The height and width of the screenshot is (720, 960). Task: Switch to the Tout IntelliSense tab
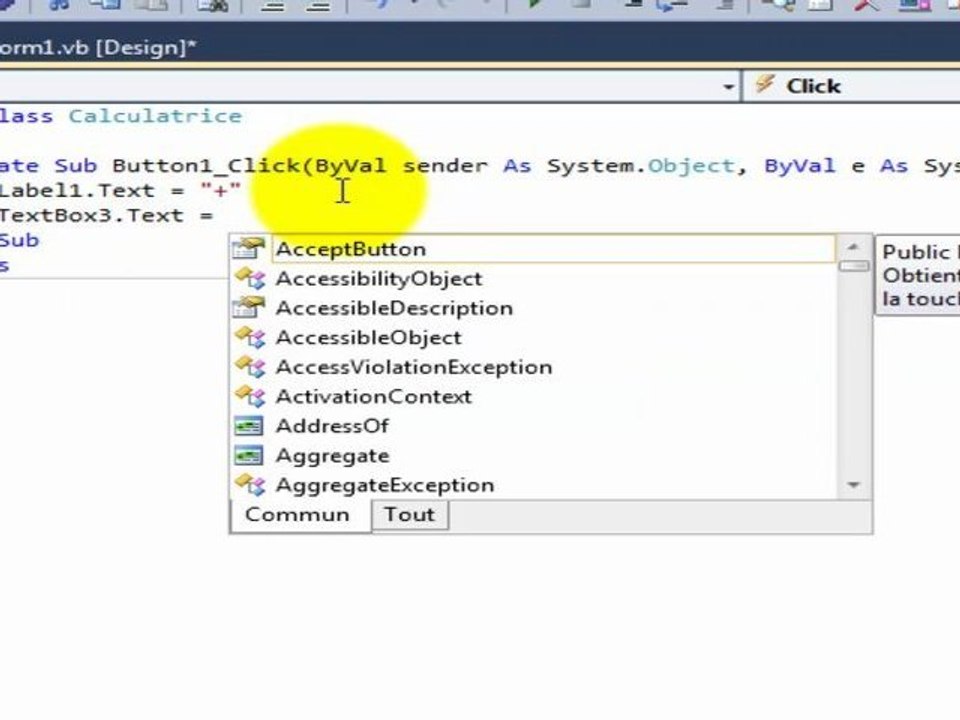tap(410, 514)
